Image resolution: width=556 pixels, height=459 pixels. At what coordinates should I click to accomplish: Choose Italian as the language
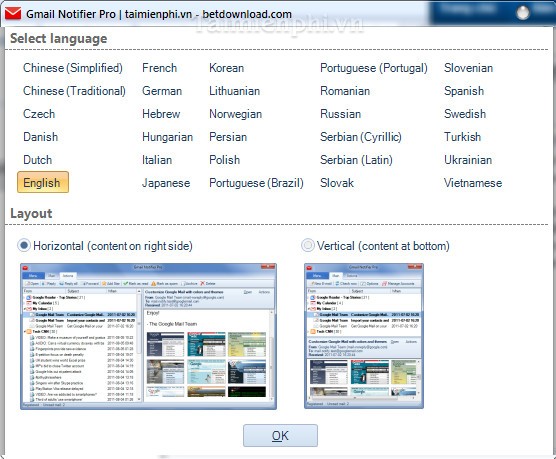tap(157, 160)
